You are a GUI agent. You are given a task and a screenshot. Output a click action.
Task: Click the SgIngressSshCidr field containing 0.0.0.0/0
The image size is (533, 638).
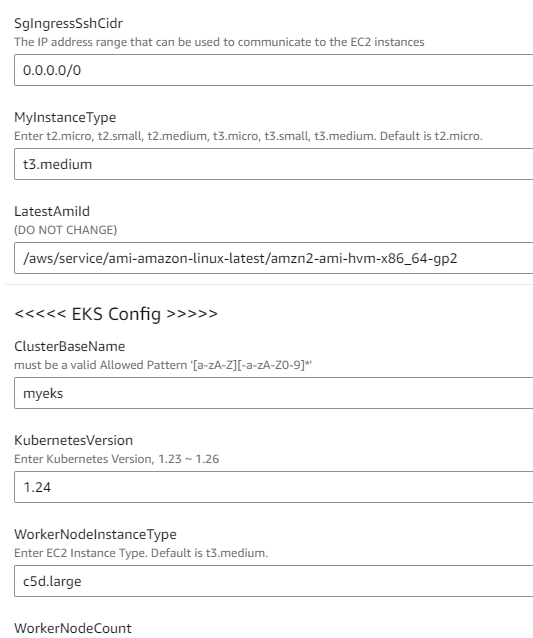273,70
